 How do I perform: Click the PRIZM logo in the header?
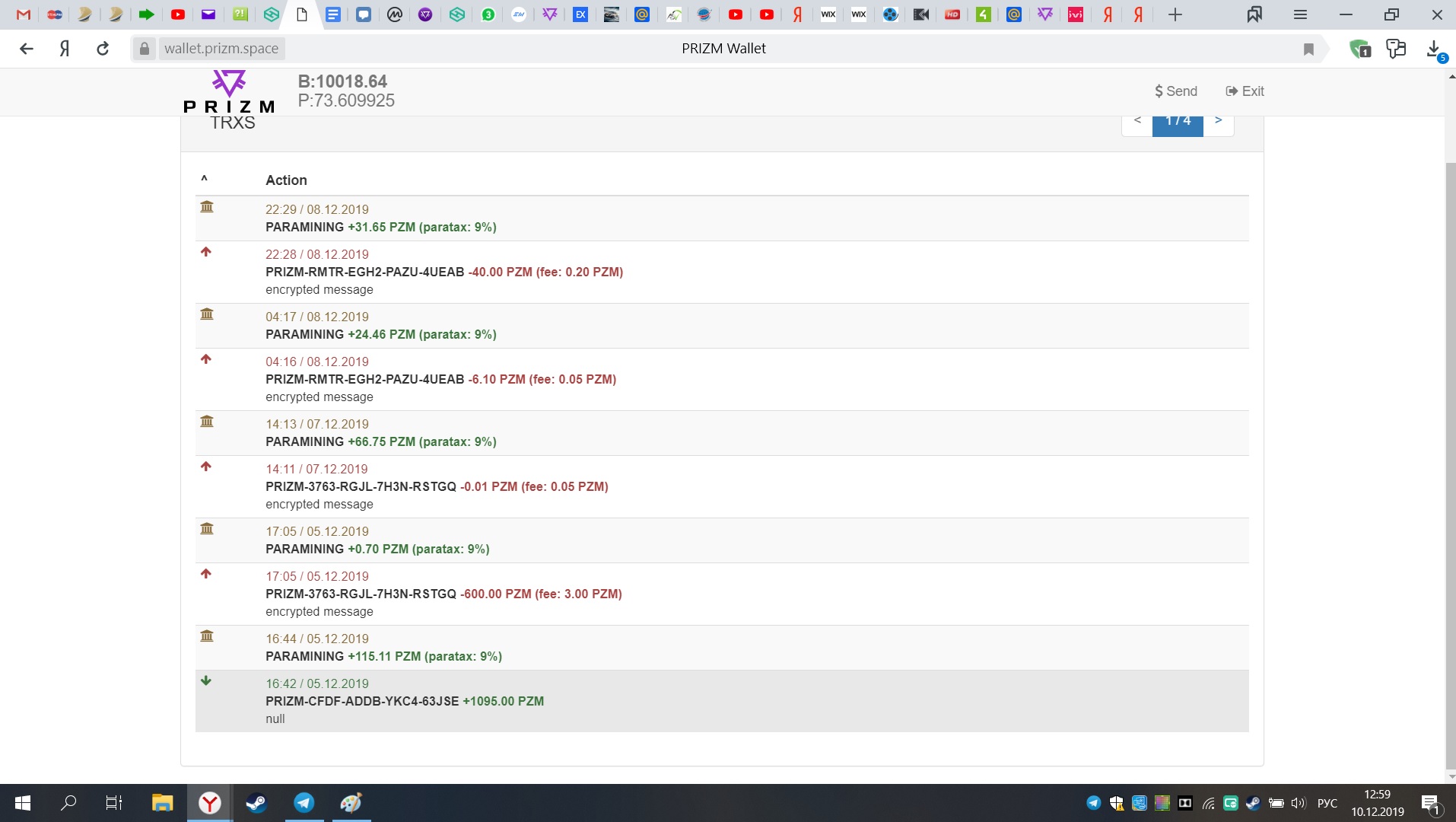coord(229,91)
